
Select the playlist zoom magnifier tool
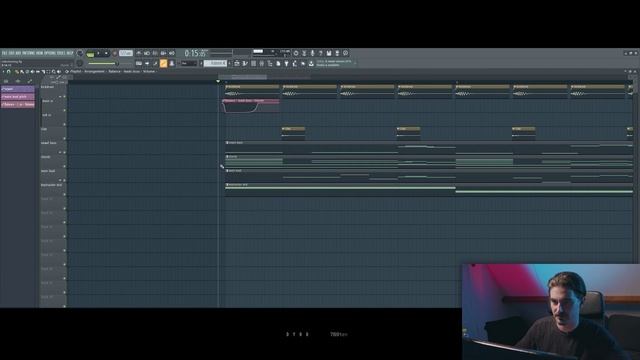point(53,71)
